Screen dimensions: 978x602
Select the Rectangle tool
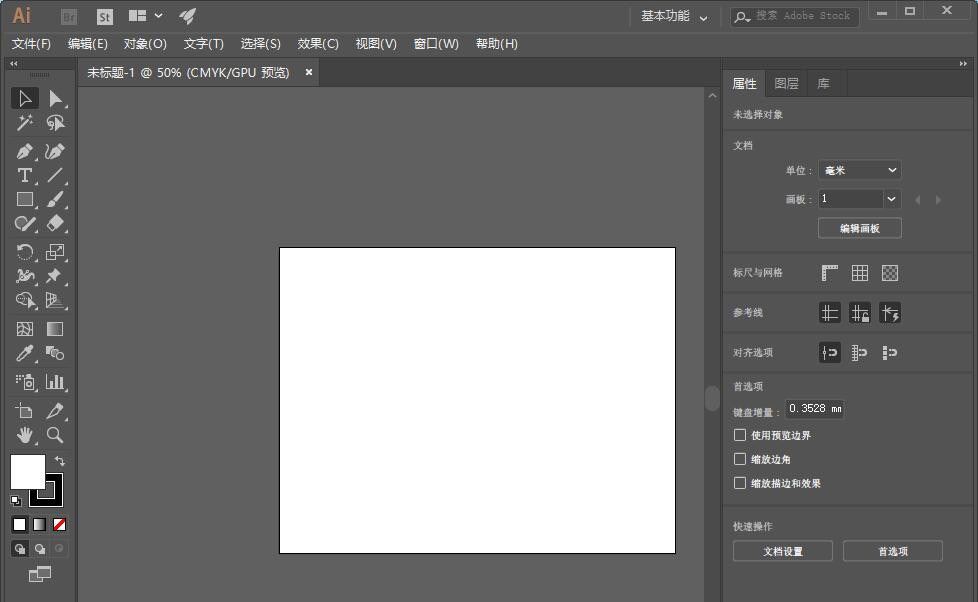[25, 199]
